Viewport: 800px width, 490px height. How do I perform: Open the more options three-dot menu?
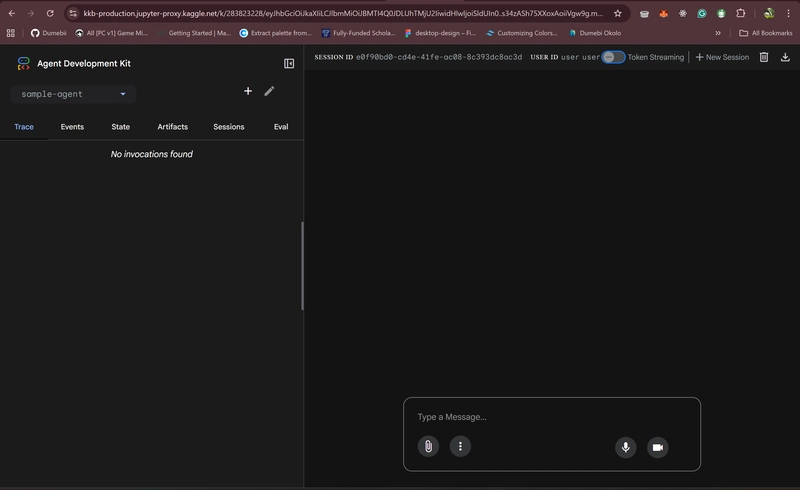click(x=460, y=447)
